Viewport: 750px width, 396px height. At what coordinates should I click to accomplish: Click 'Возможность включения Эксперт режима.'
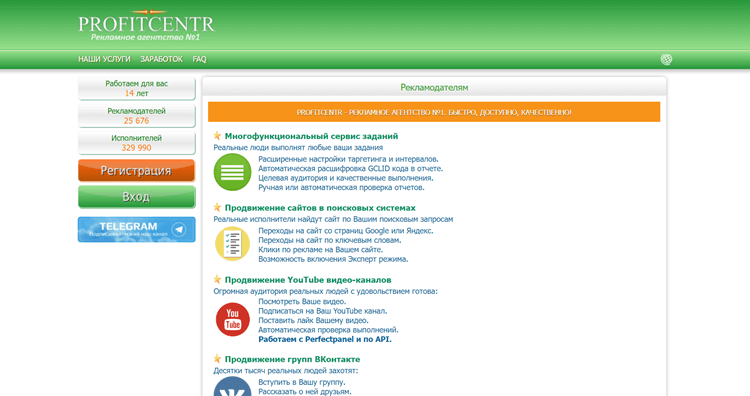(333, 259)
